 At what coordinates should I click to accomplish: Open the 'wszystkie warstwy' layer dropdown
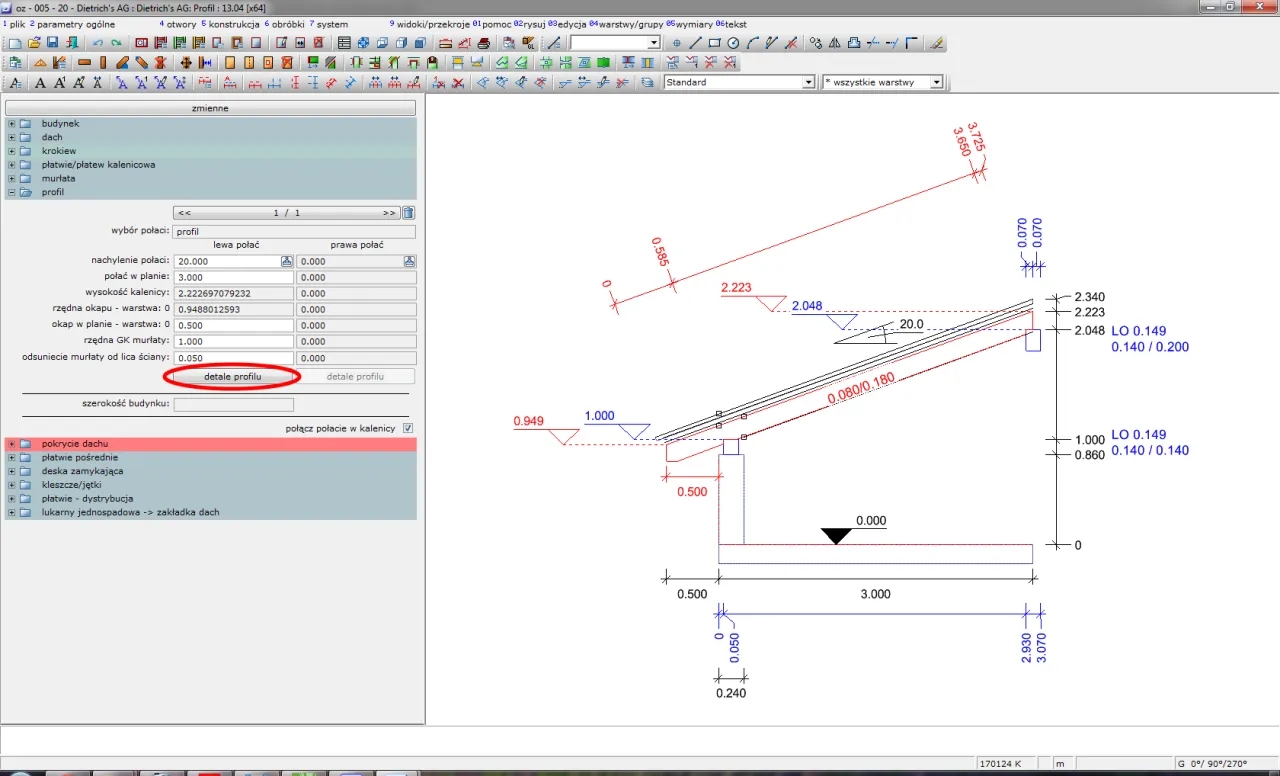(x=936, y=83)
